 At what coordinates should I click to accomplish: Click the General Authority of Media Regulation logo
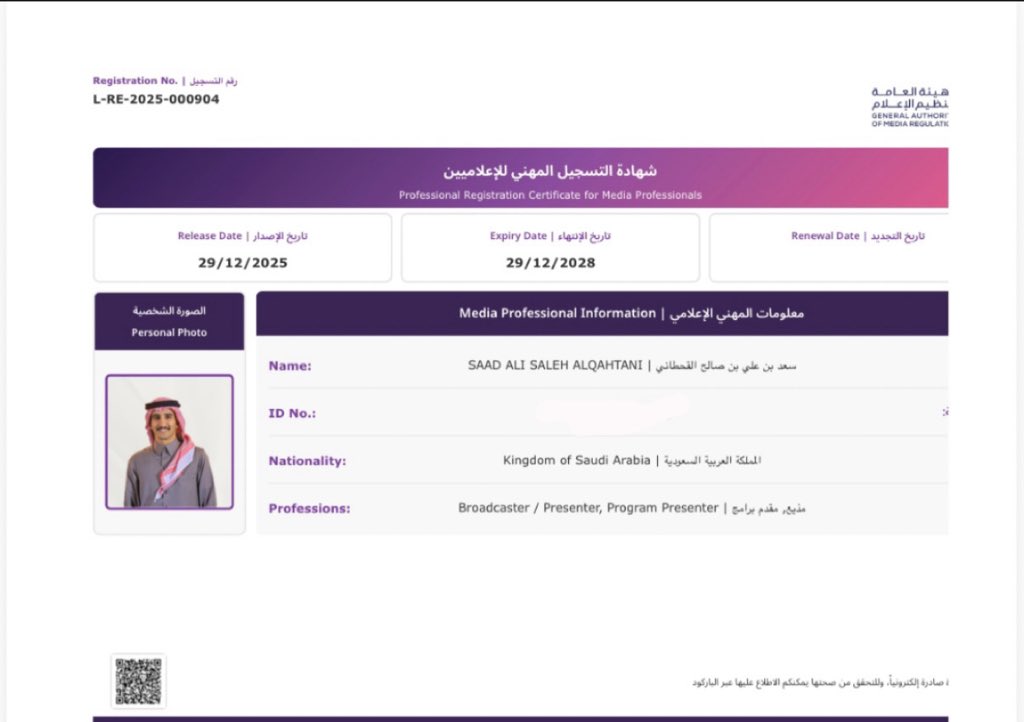[x=909, y=106]
